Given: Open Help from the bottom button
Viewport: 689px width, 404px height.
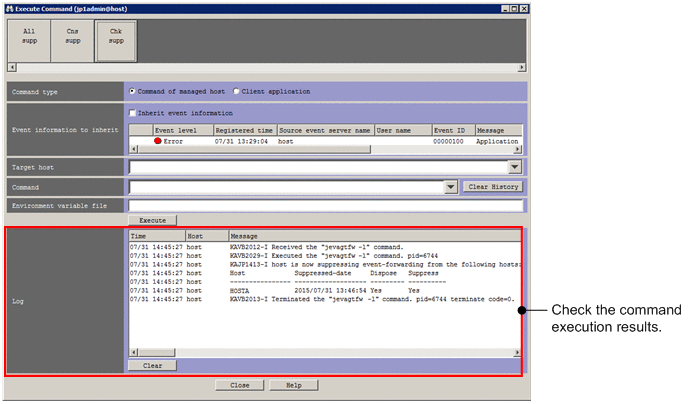Looking at the screenshot, I should tap(294, 384).
